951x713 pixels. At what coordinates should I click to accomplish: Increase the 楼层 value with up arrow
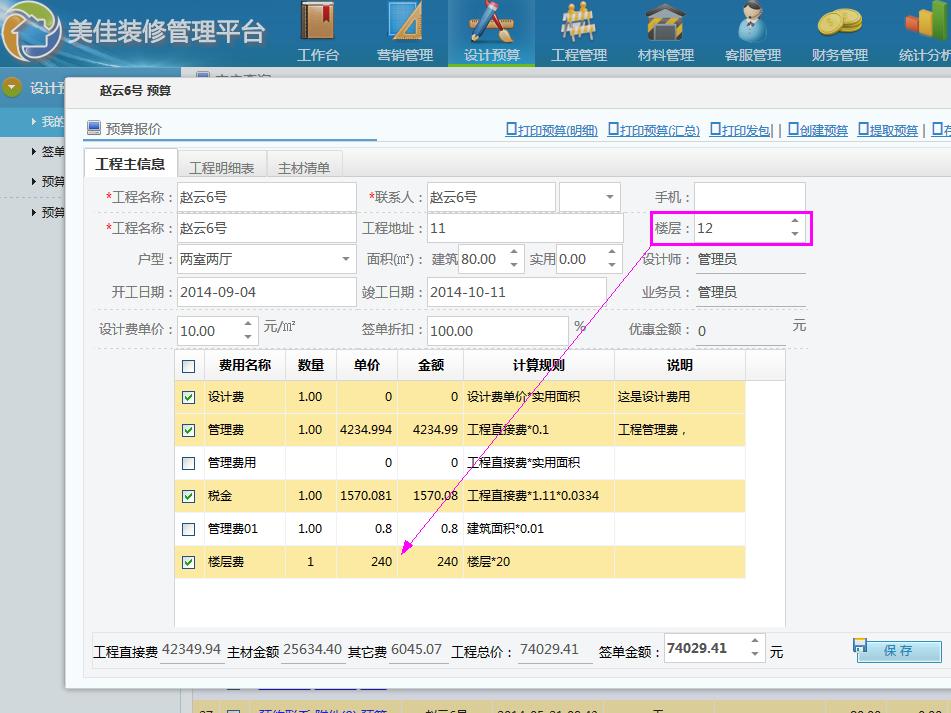click(x=795, y=222)
